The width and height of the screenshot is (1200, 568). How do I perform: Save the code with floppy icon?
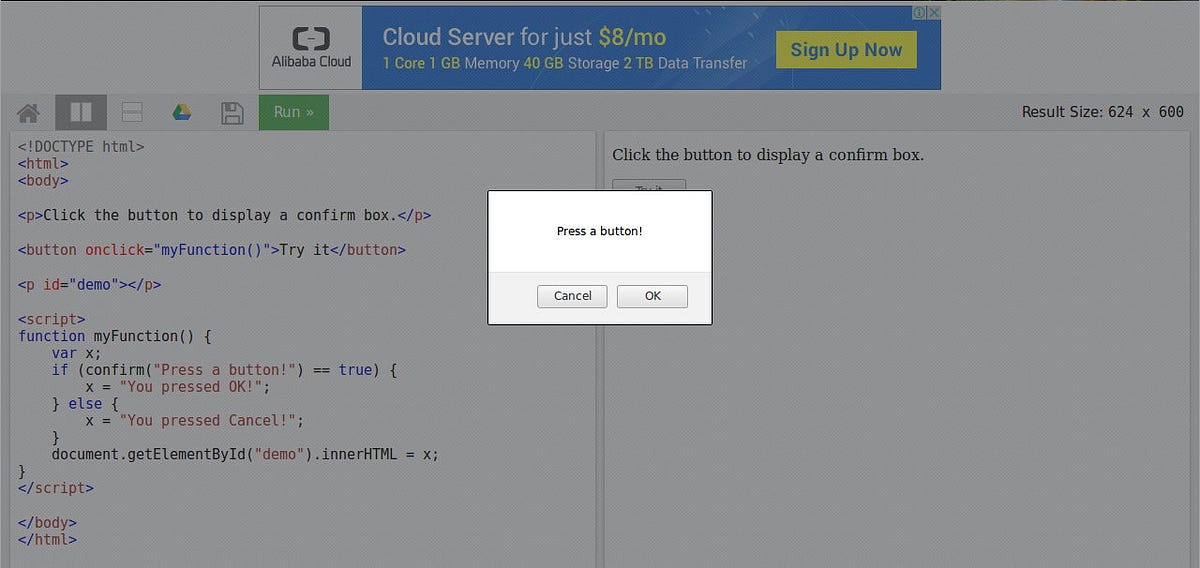coord(232,113)
